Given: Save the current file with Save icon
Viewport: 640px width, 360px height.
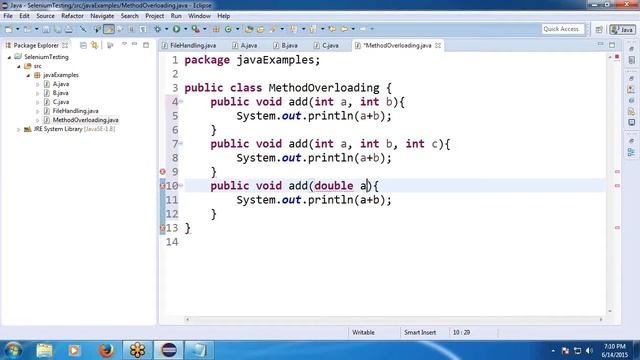Looking at the screenshot, I should click(46, 29).
